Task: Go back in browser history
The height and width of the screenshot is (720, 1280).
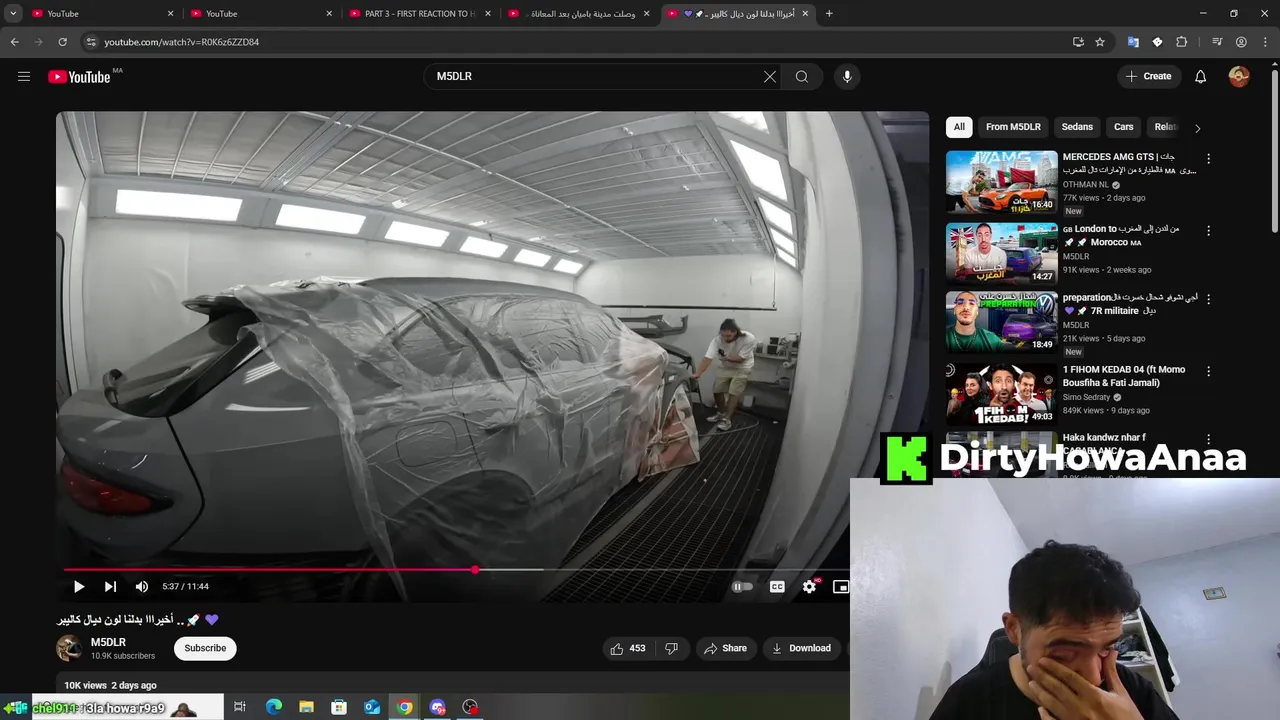Action: point(14,42)
